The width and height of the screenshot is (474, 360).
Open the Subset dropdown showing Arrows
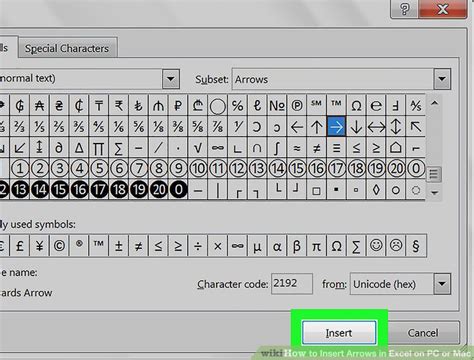point(442,79)
